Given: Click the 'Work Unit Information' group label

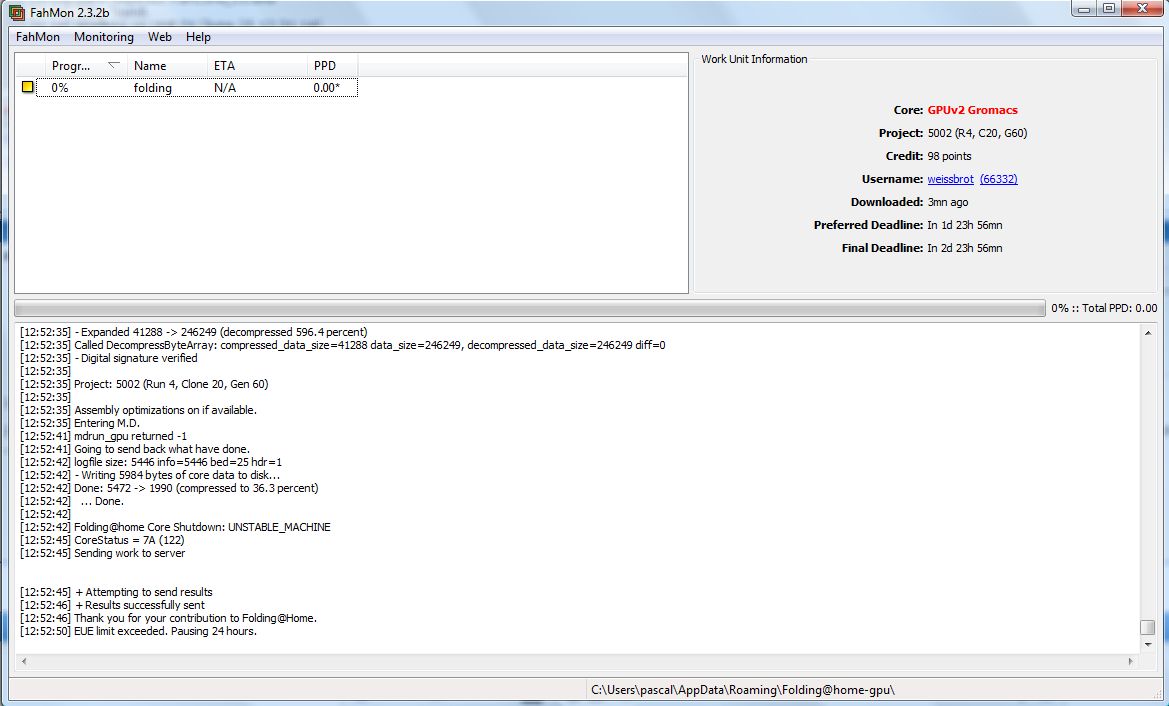Looking at the screenshot, I should 754,59.
